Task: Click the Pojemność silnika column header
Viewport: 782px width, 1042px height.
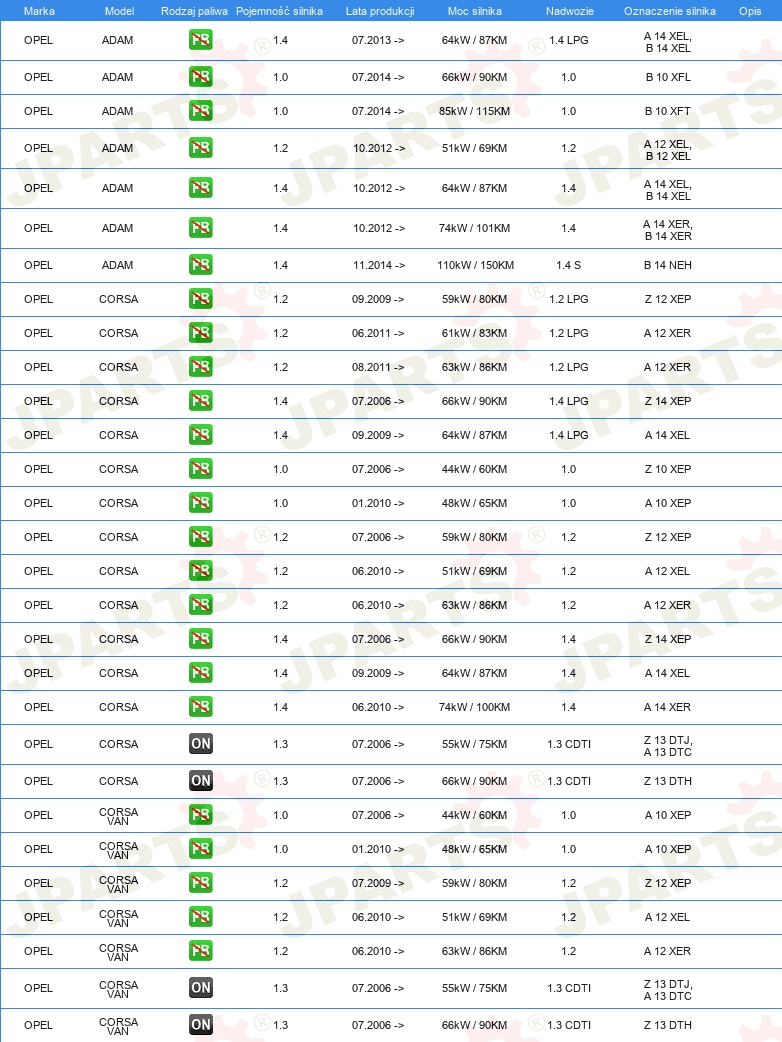Action: (x=280, y=11)
